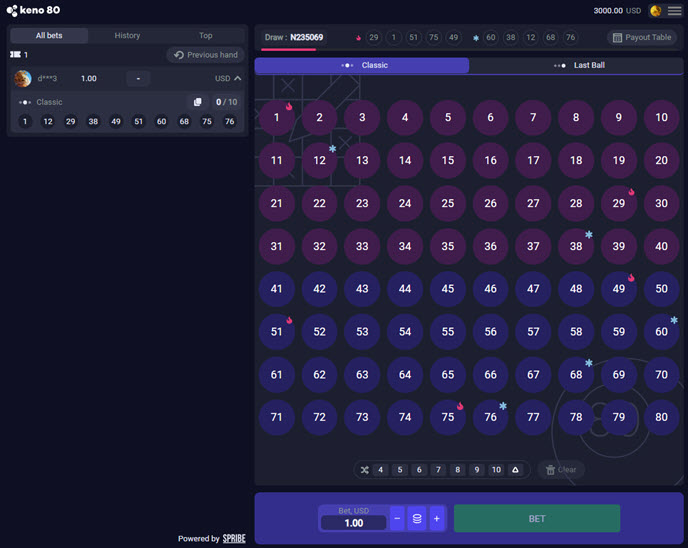
Task: Collapse the USD bet details chevron
Action: click(238, 78)
